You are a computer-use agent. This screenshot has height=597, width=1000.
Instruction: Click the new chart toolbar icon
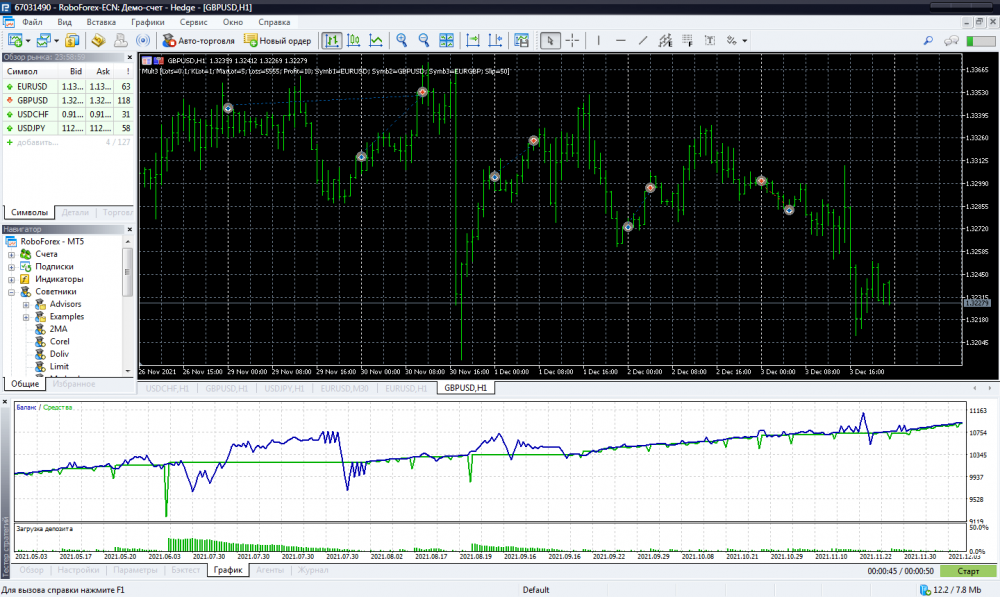tap(15, 41)
